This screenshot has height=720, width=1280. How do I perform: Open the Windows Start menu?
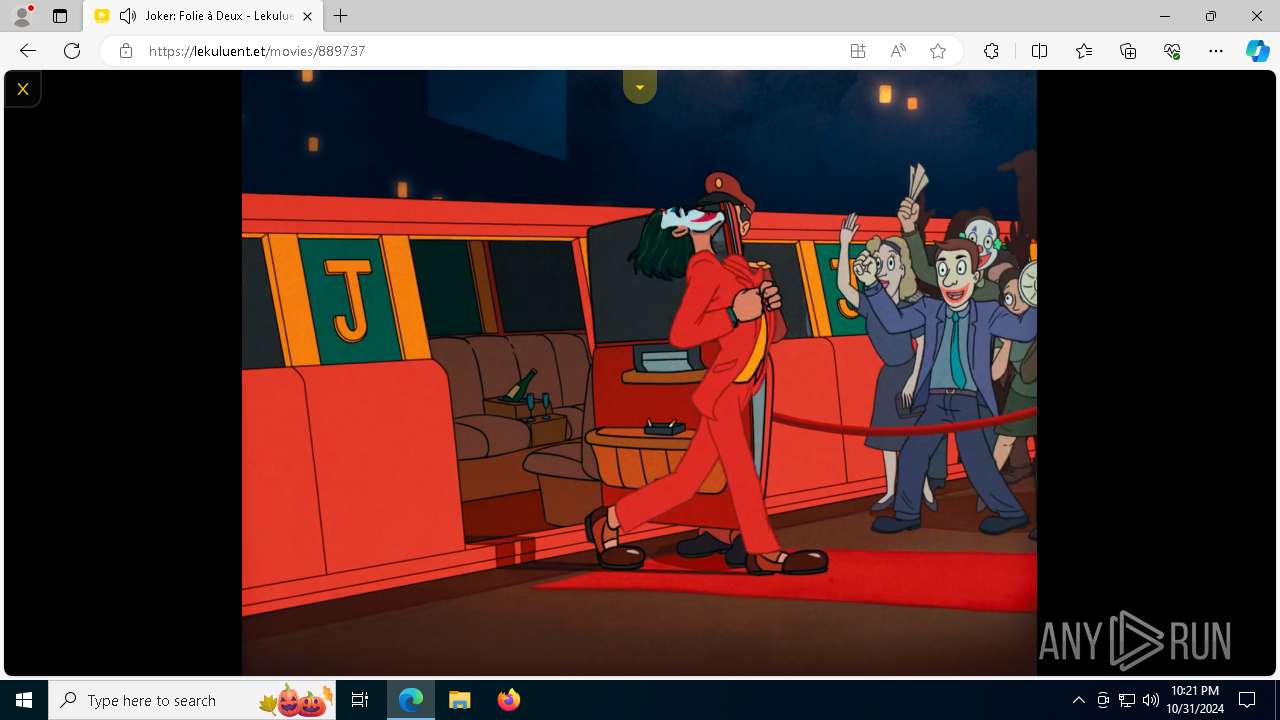pos(24,700)
